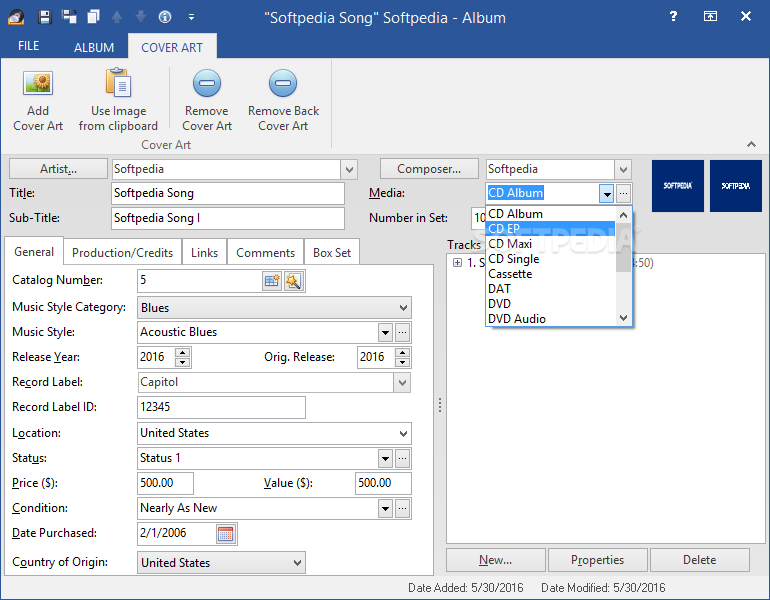
Task: Open the Comments tab
Action: pos(265,253)
